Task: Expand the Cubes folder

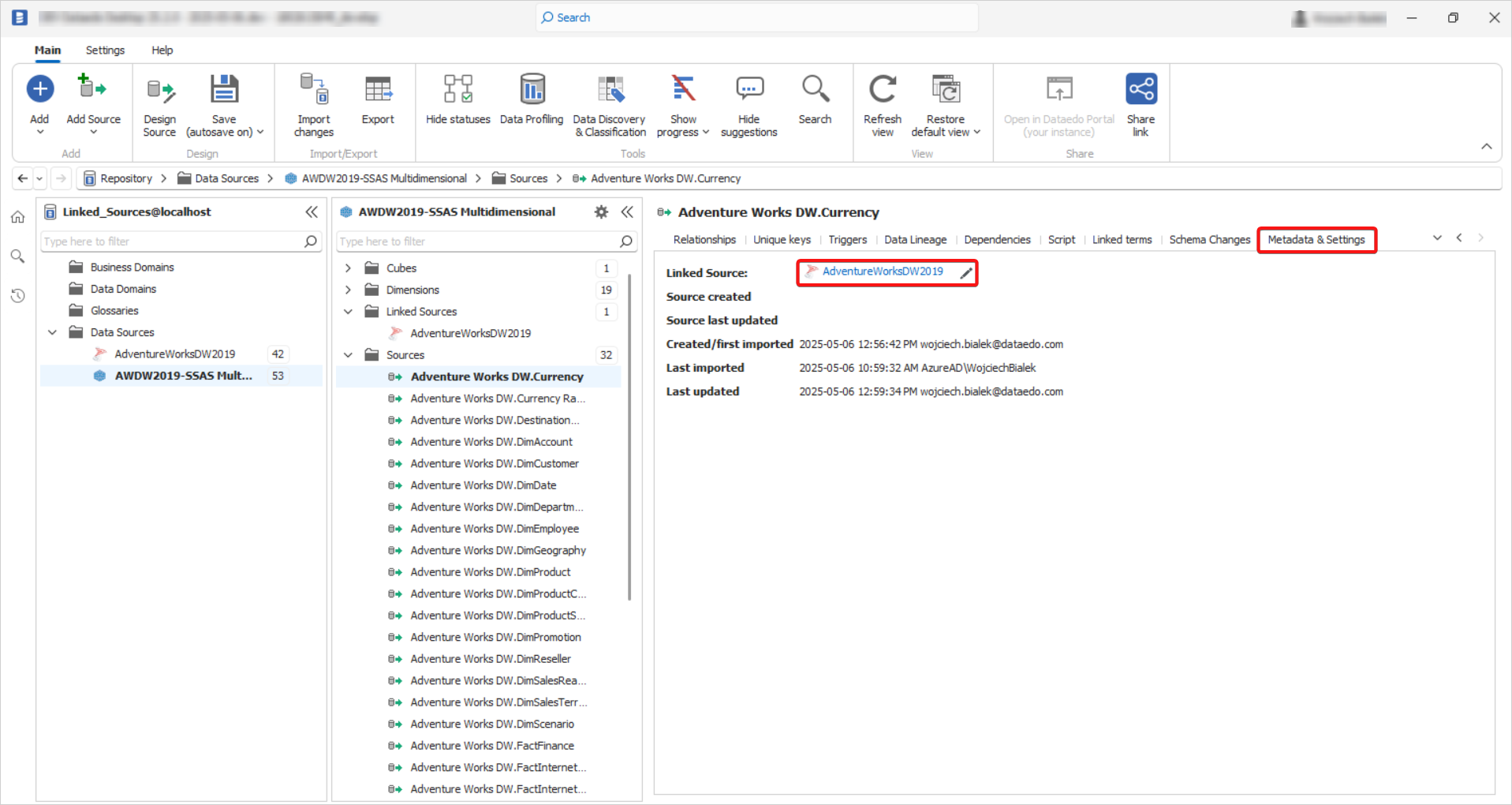Action: point(348,268)
